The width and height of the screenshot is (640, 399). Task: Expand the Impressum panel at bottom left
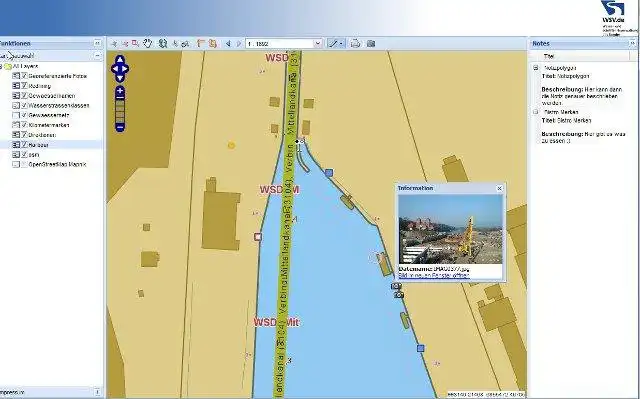point(97,392)
